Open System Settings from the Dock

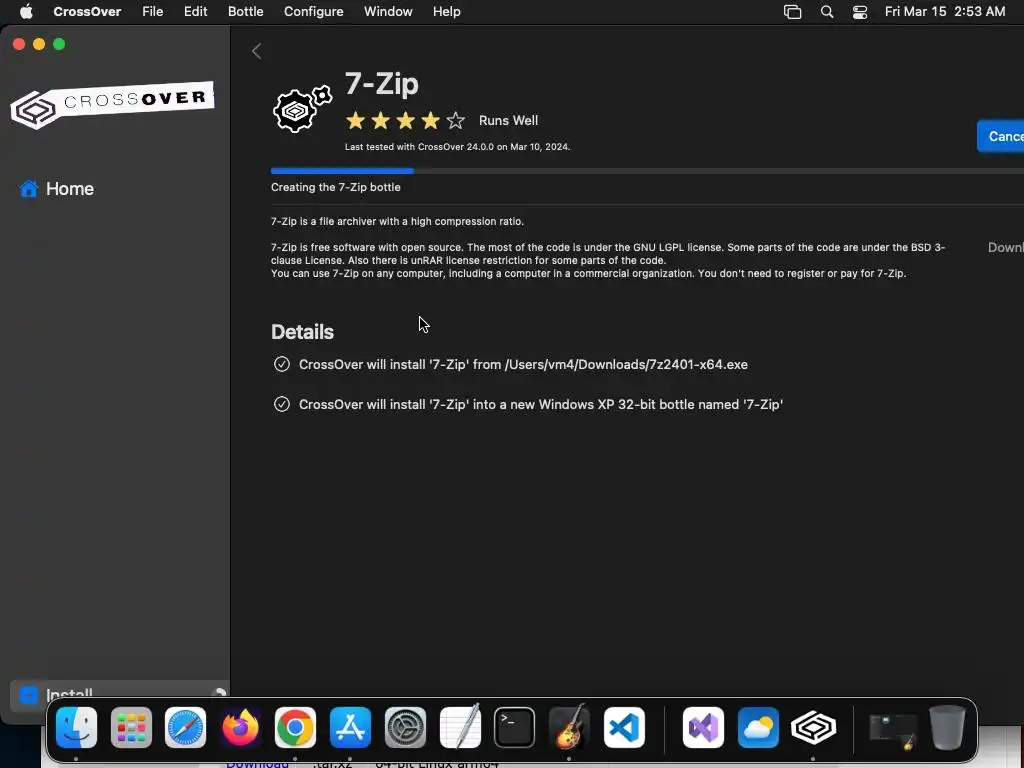click(405, 727)
